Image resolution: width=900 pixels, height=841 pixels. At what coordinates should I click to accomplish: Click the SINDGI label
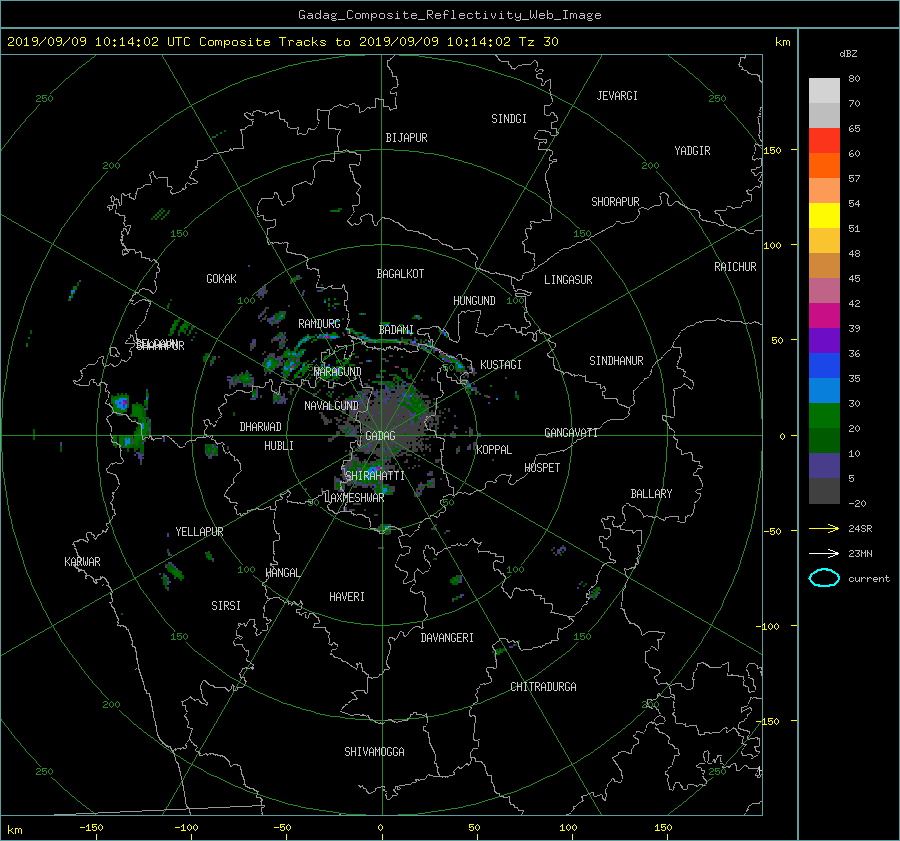point(509,118)
